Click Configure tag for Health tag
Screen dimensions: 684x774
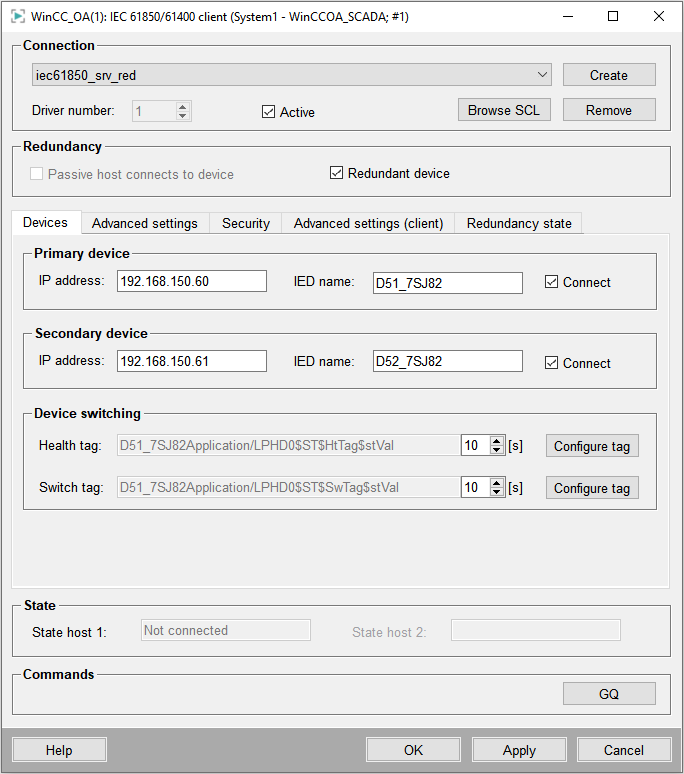coord(592,446)
